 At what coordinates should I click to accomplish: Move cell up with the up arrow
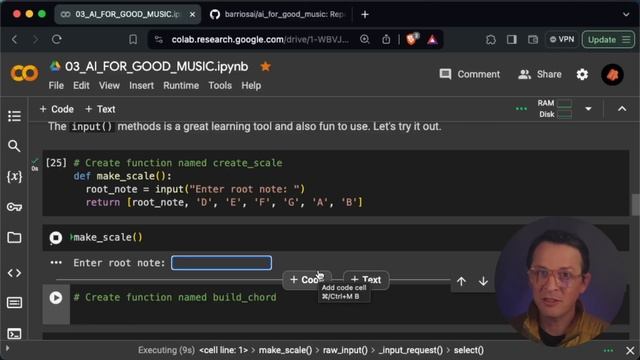point(461,281)
